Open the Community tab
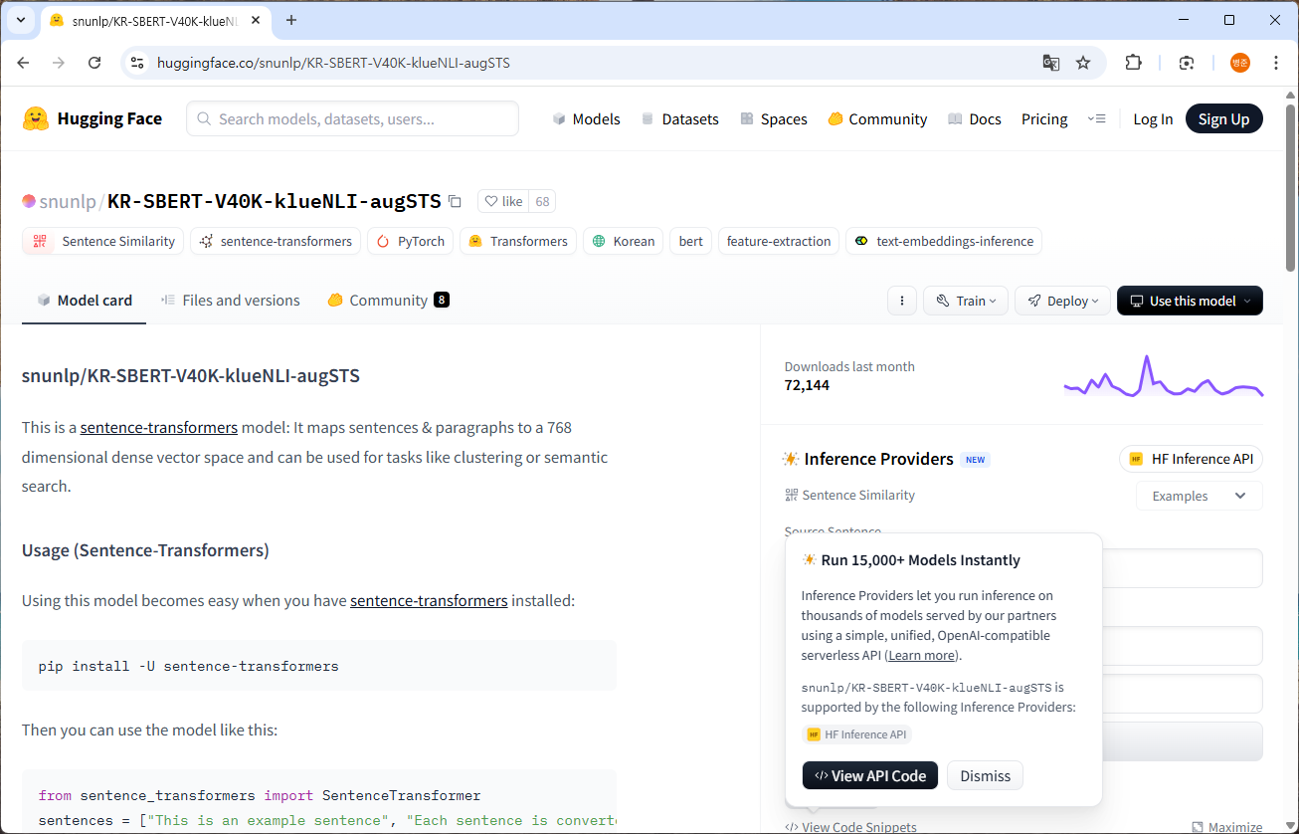The width and height of the screenshot is (1299, 834). pos(388,300)
